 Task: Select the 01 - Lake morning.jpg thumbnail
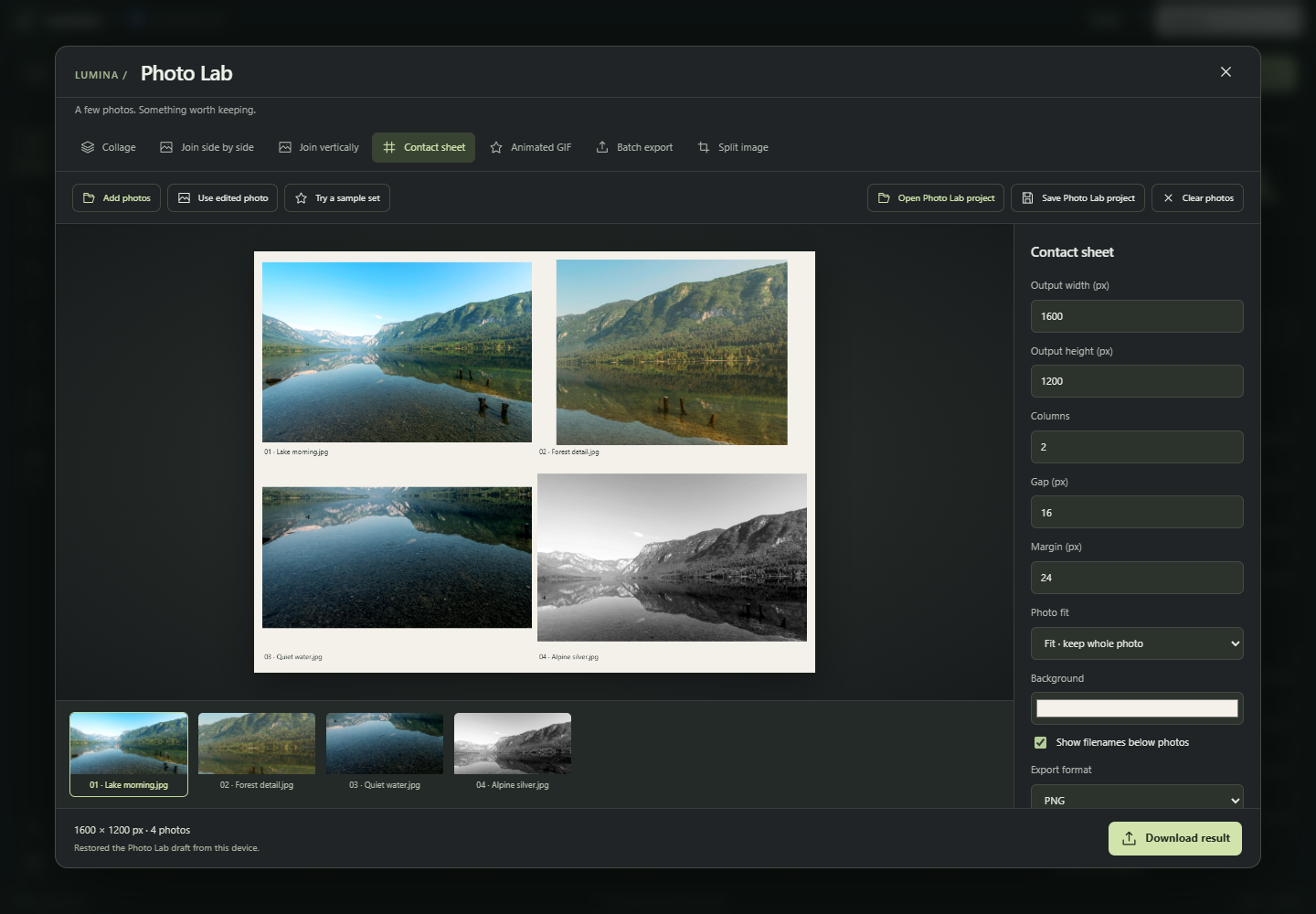pos(129,754)
